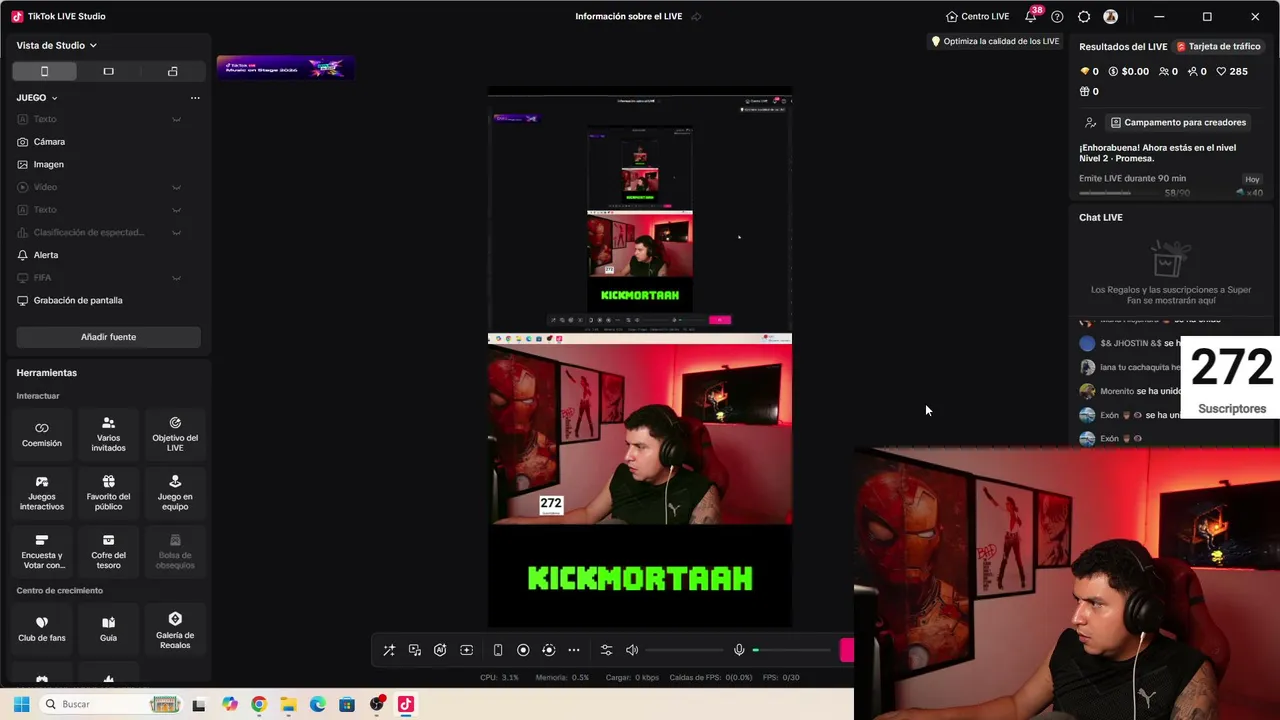
Task: Expand the Vista de Studio dropdown
Action: (57, 45)
